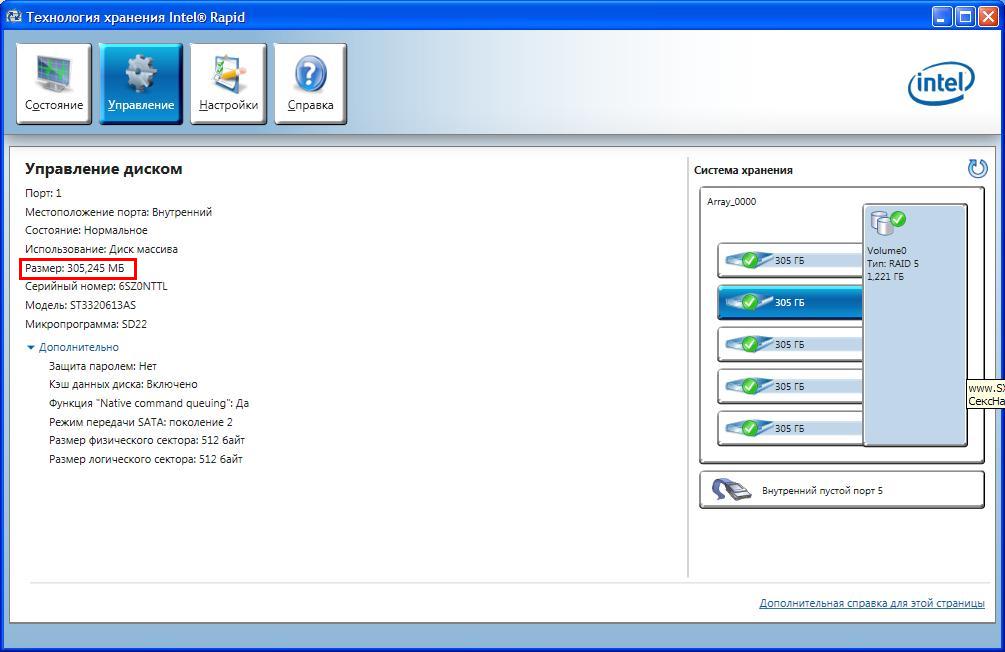The image size is (1005, 652).
Task: Click the Порт: 1 line
Action: tap(43, 193)
